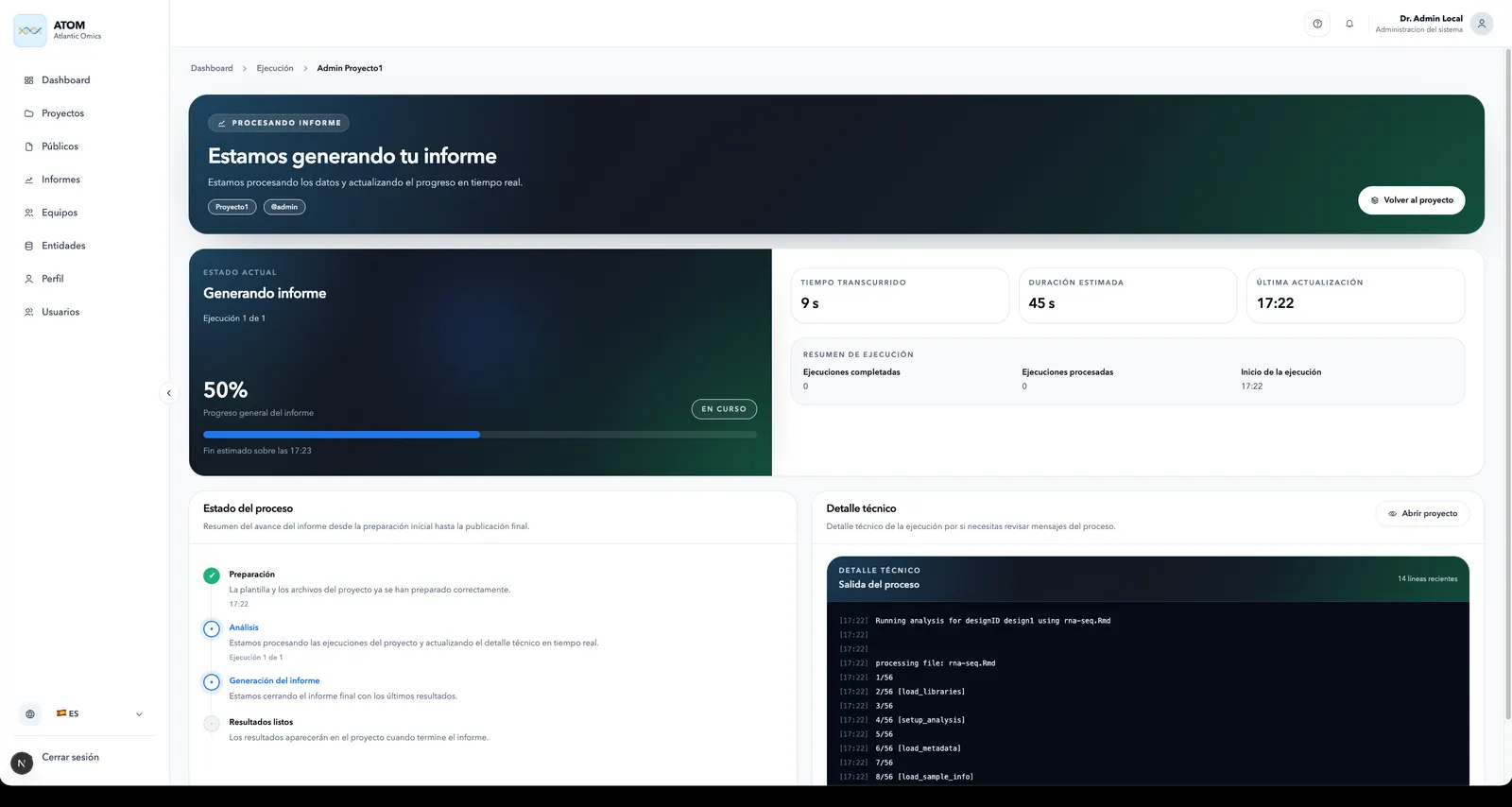This screenshot has width=1512, height=807.
Task: Click the '50%' progress value
Action: click(x=225, y=390)
